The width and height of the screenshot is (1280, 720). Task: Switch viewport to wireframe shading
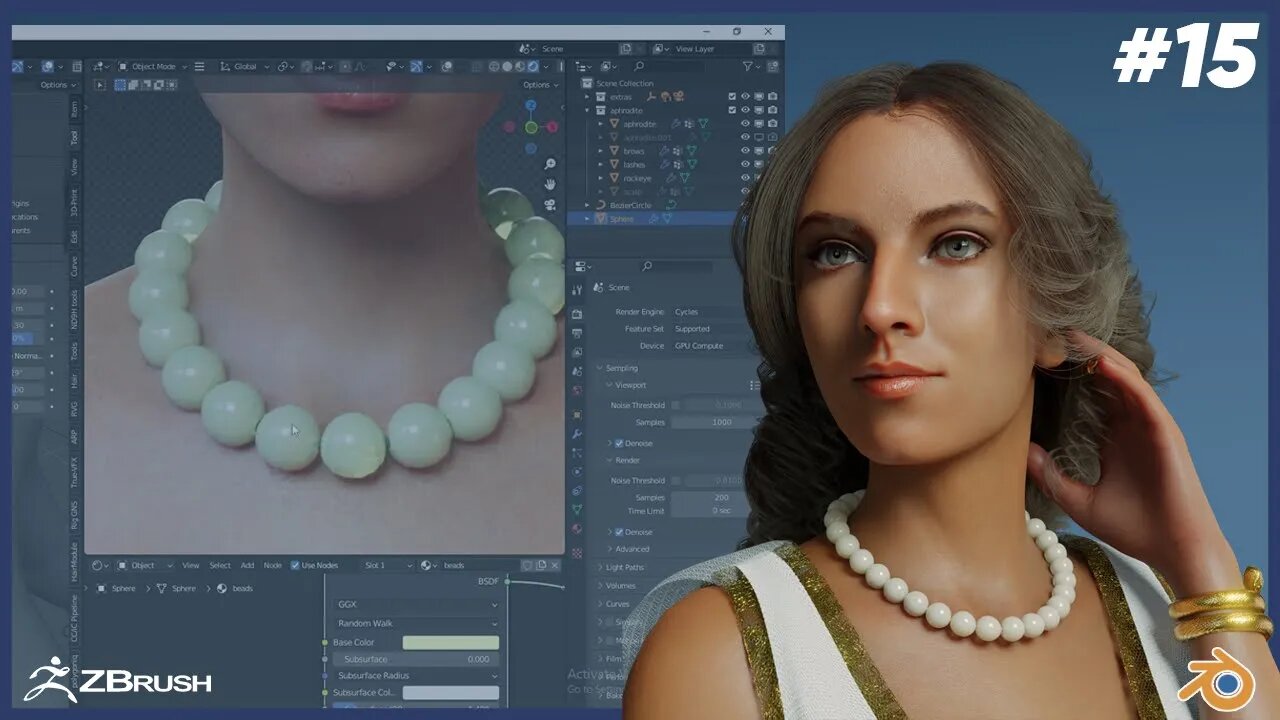coord(494,67)
